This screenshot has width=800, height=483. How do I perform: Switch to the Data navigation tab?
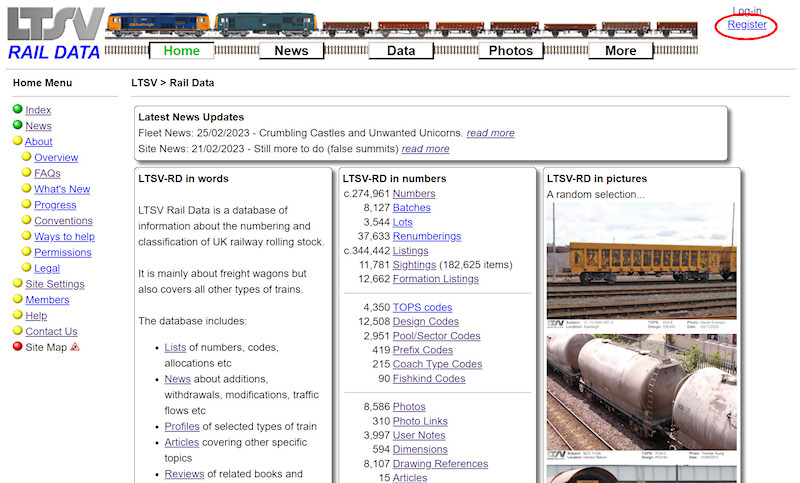(401, 51)
